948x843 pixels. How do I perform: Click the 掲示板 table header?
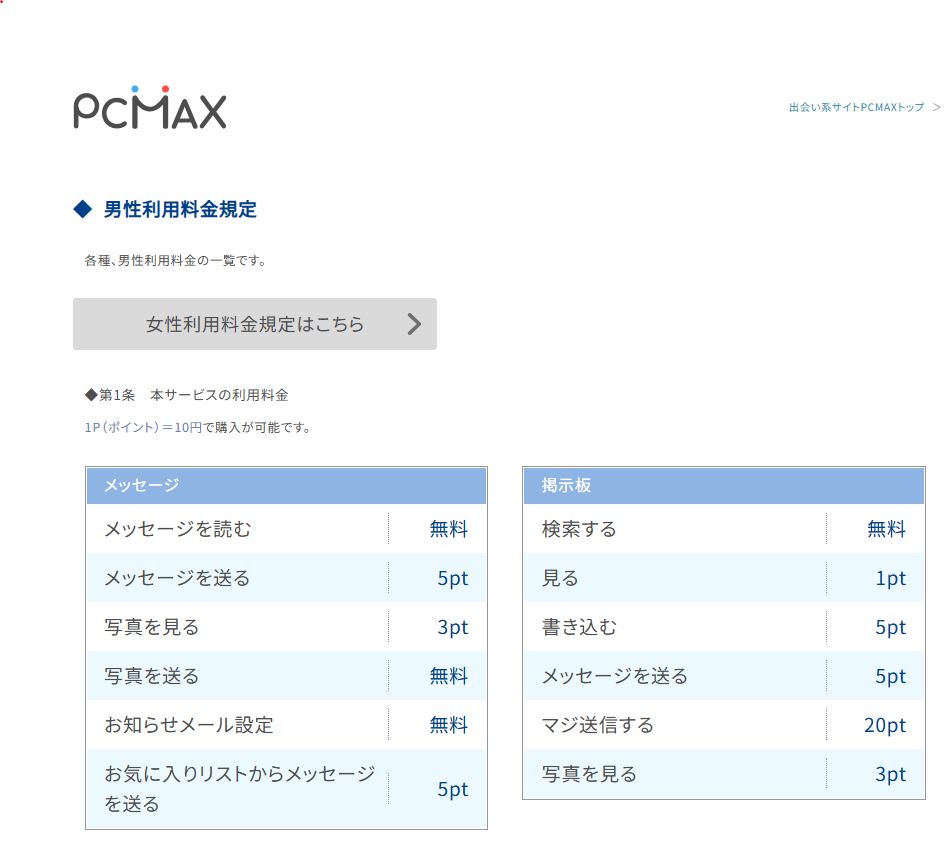point(724,486)
